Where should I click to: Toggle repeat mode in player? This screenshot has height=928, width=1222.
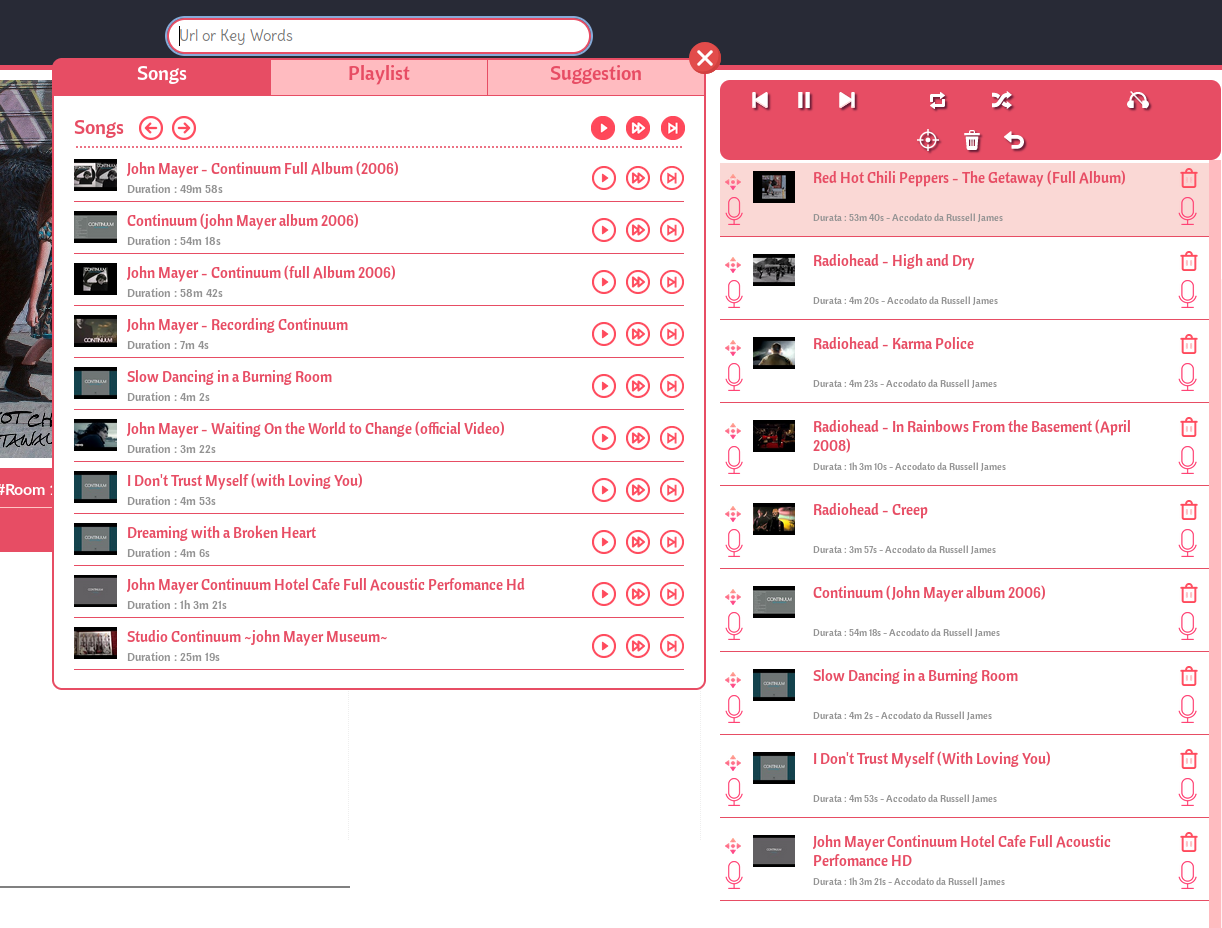click(937, 100)
